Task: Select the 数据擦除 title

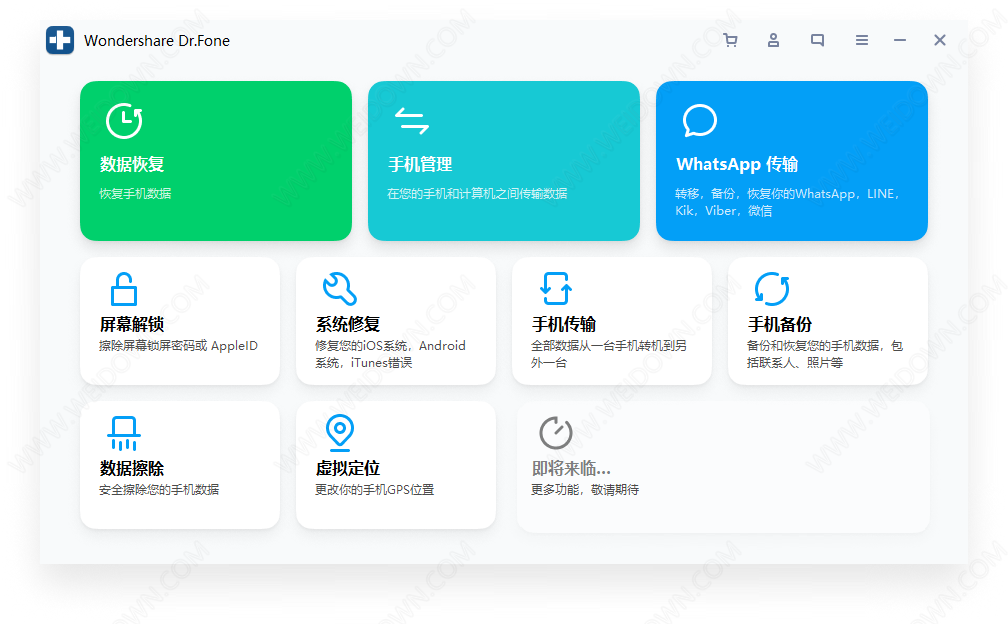Action: [x=132, y=468]
